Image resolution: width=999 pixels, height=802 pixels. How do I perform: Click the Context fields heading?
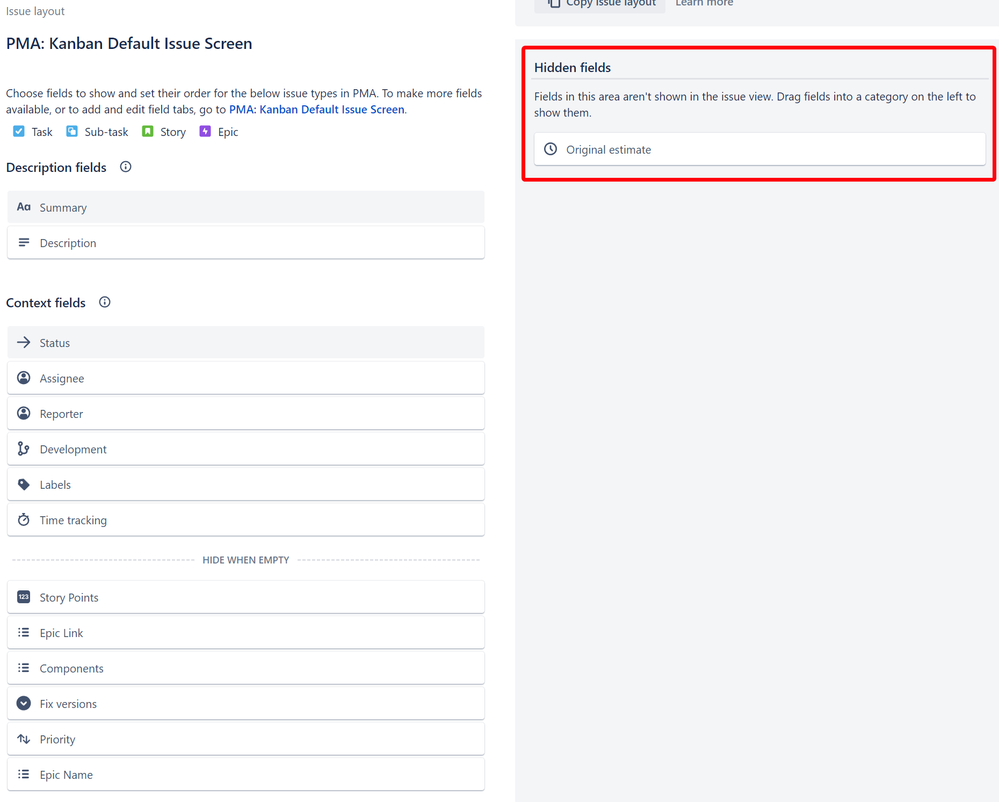click(x=46, y=303)
